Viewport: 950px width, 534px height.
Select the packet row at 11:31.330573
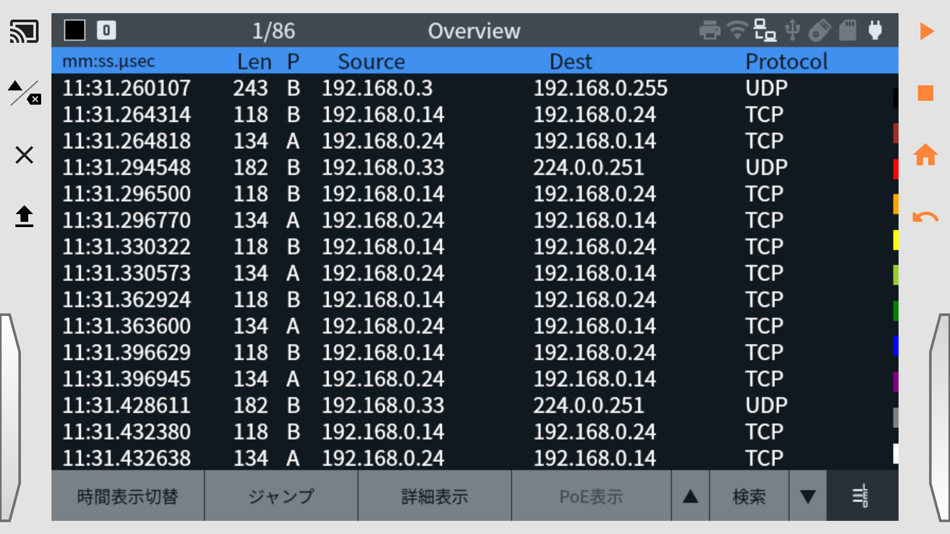click(473, 273)
